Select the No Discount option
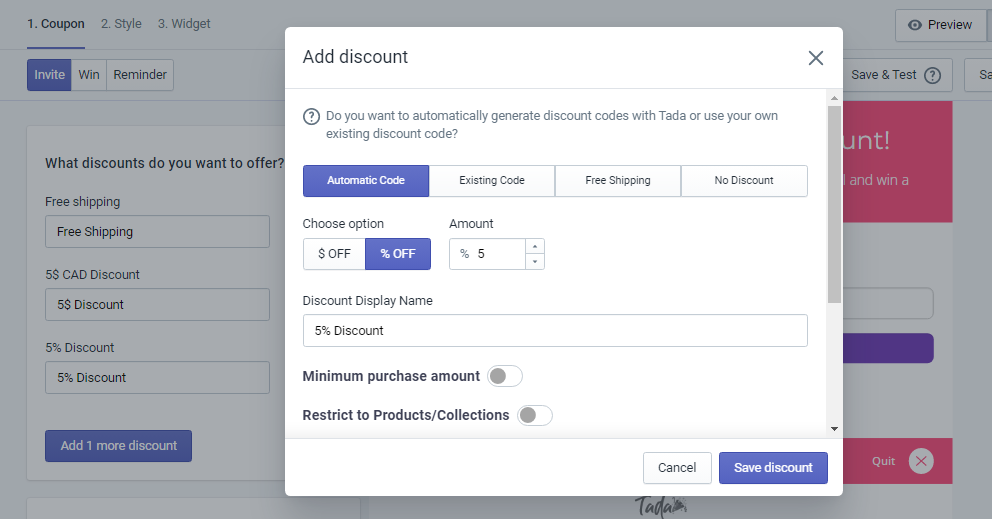The height and width of the screenshot is (519, 992). click(x=744, y=181)
